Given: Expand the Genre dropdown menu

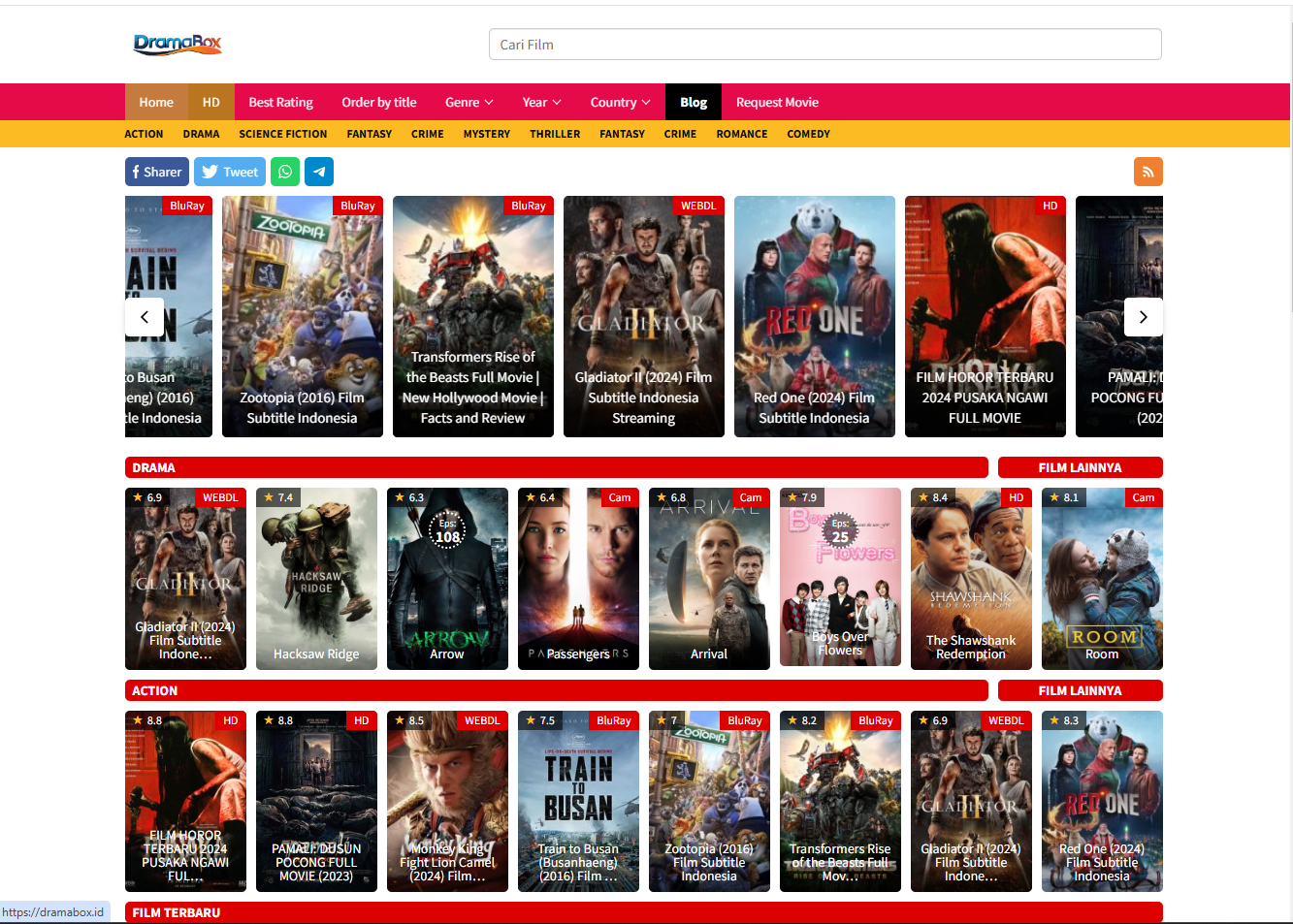Looking at the screenshot, I should click(469, 103).
